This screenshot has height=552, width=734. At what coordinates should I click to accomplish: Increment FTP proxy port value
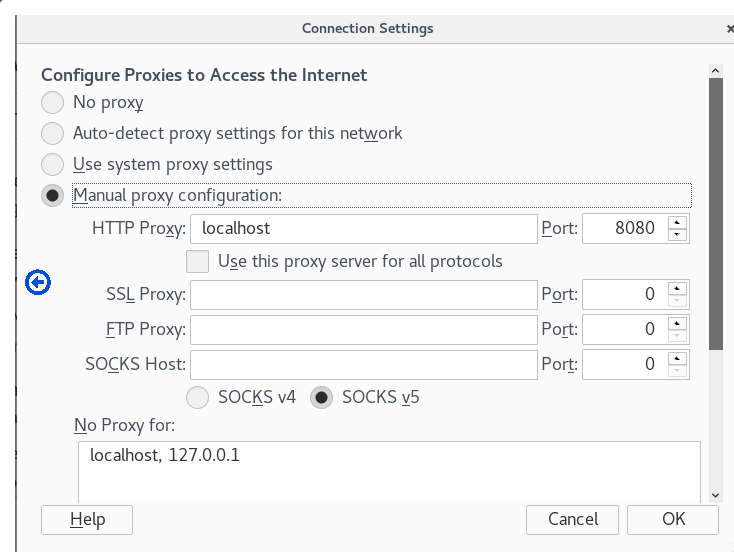point(677,323)
